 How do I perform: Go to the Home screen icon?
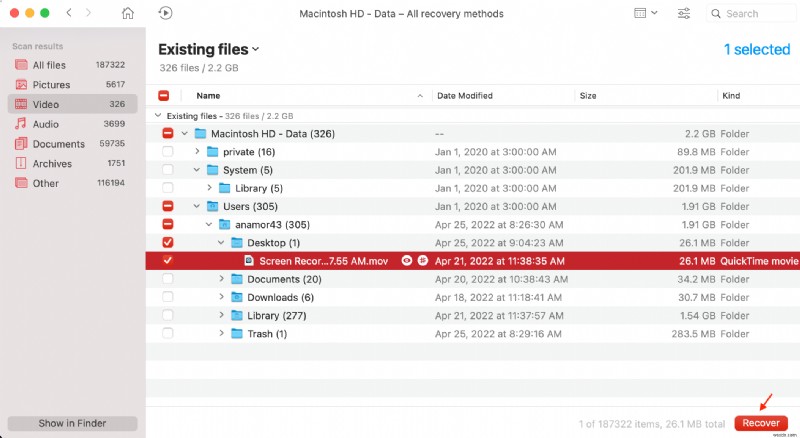128,13
